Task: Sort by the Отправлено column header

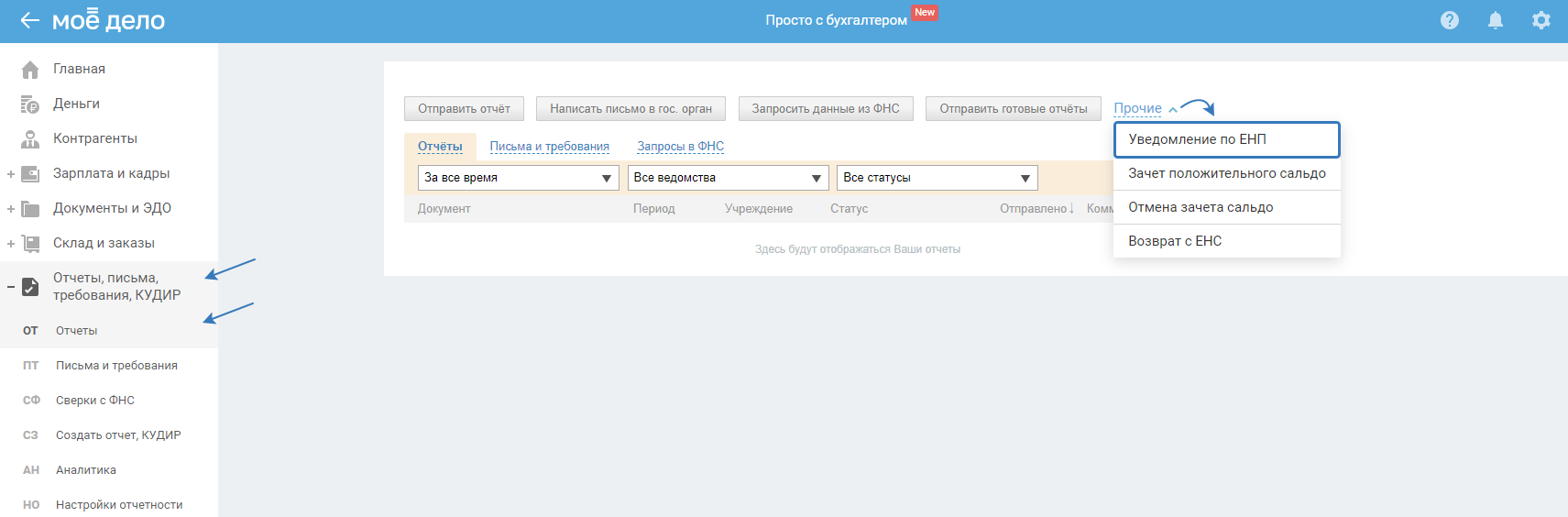Action: coord(1036,209)
